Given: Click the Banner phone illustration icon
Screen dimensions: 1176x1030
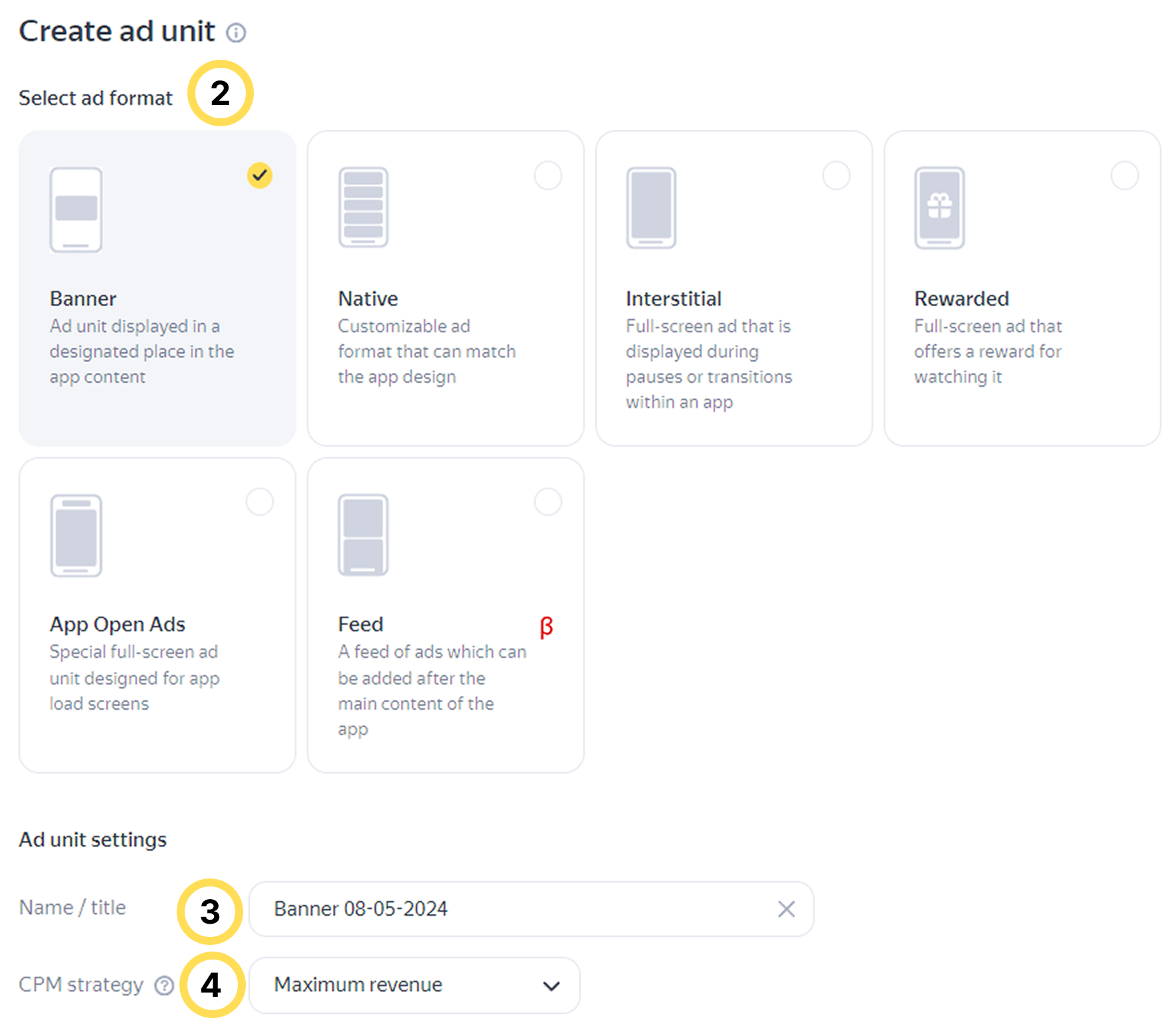Looking at the screenshot, I should coord(76,209).
